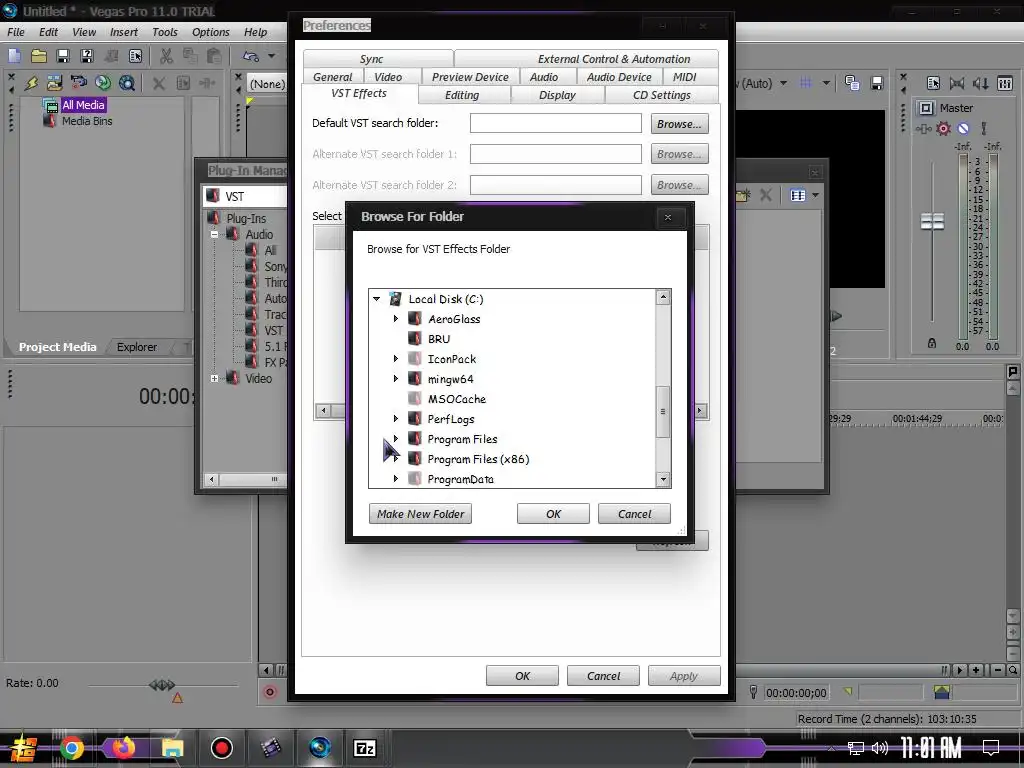This screenshot has width=1024, height=768.
Task: Open the overlays dropdown arrow in preview toolbar
Action: [826, 83]
